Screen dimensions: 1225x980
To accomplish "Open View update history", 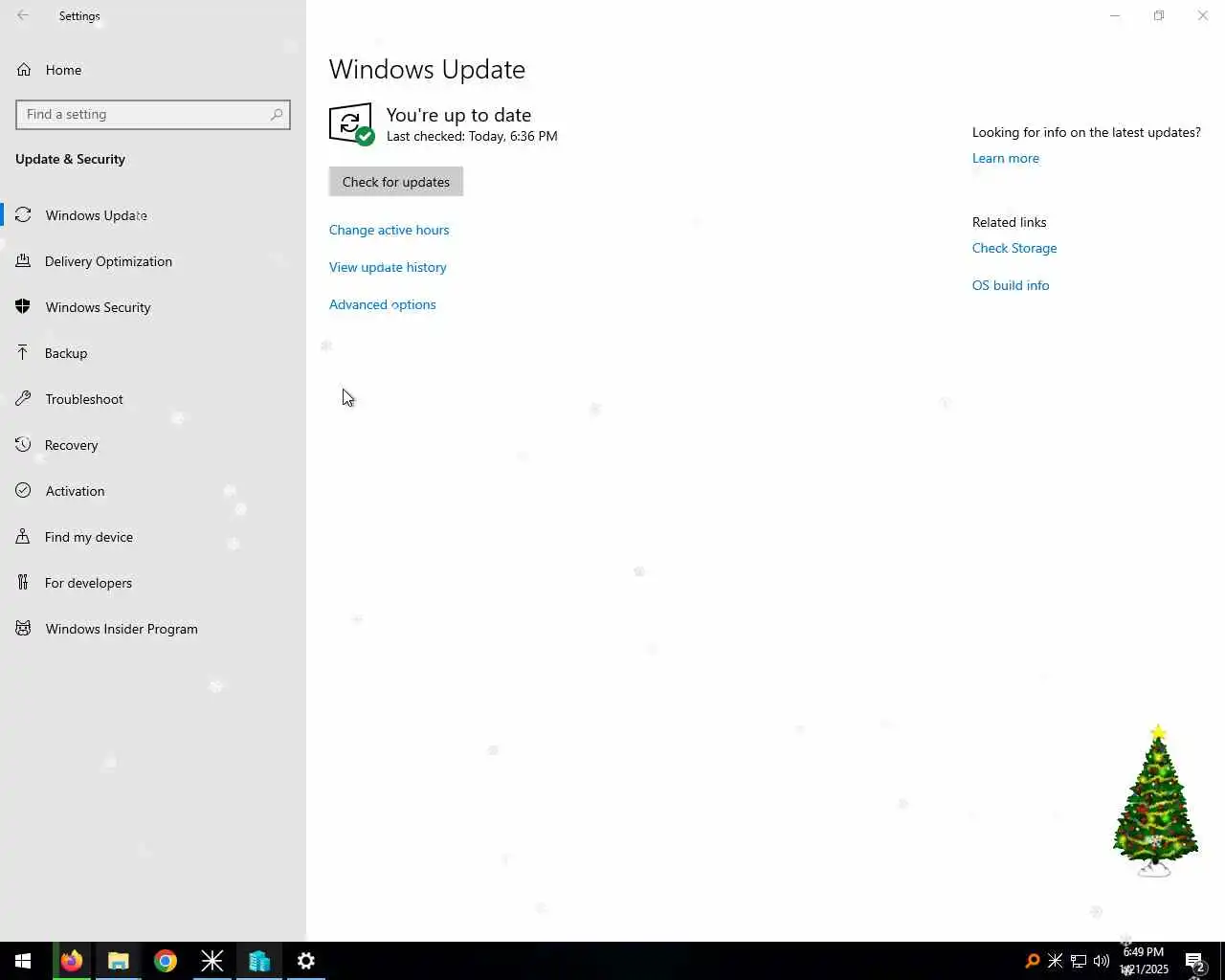I will click(388, 267).
